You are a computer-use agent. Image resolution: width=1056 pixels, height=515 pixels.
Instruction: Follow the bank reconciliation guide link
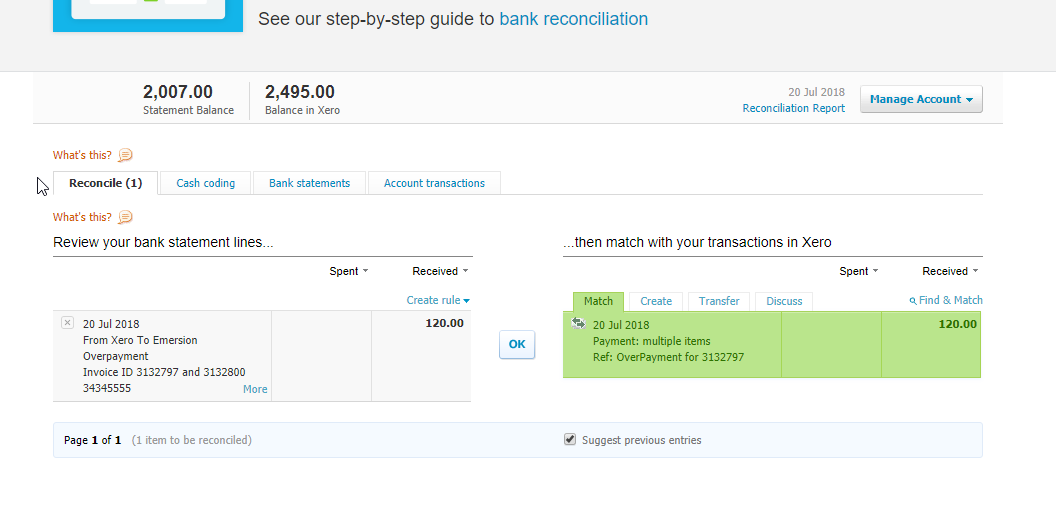point(573,19)
